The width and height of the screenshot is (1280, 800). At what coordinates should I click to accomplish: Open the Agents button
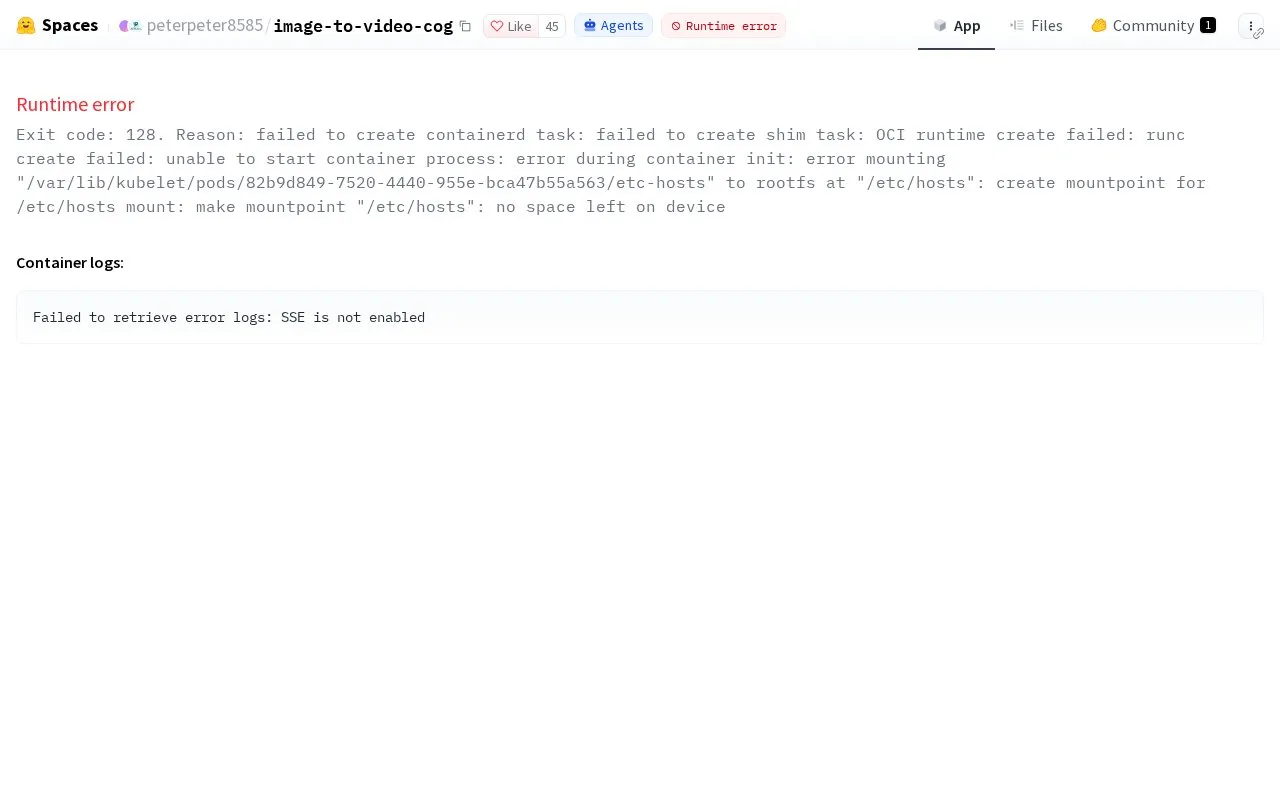click(x=613, y=25)
